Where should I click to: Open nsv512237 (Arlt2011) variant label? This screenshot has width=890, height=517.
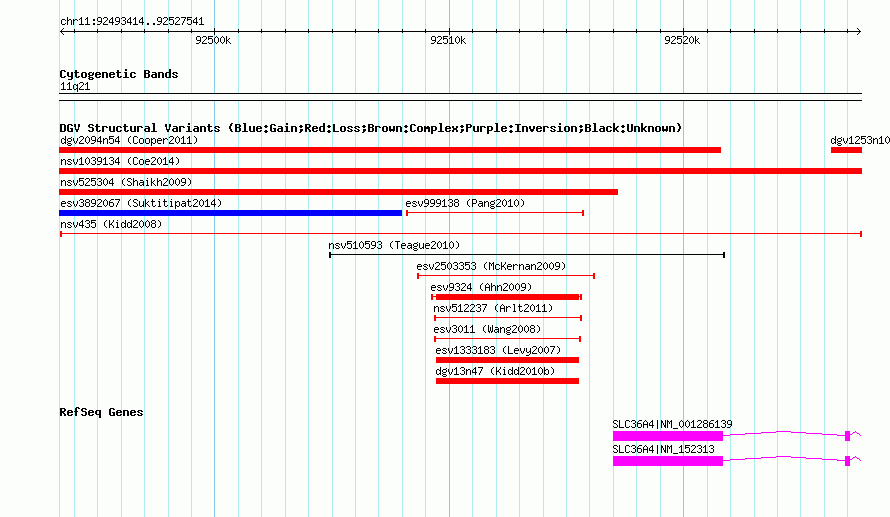pos(493,308)
